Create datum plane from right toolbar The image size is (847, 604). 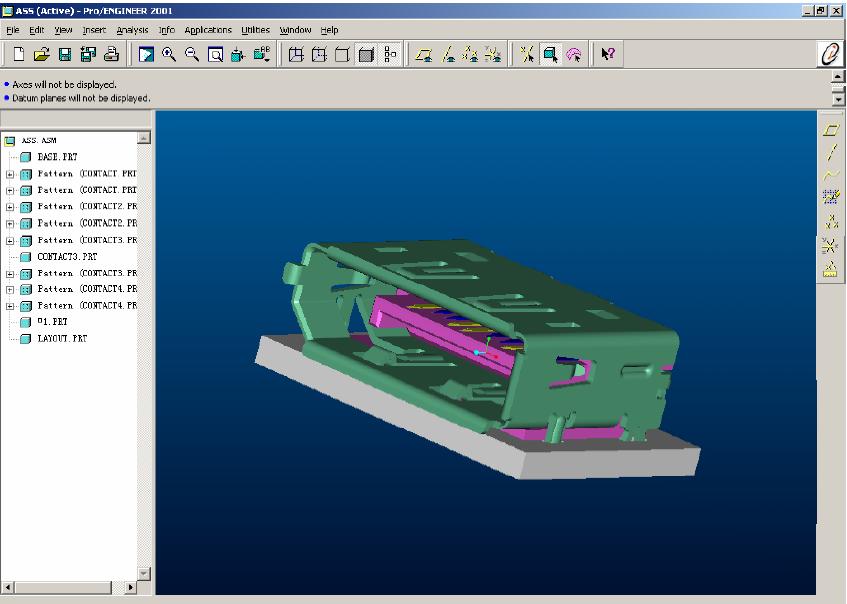tap(830, 130)
